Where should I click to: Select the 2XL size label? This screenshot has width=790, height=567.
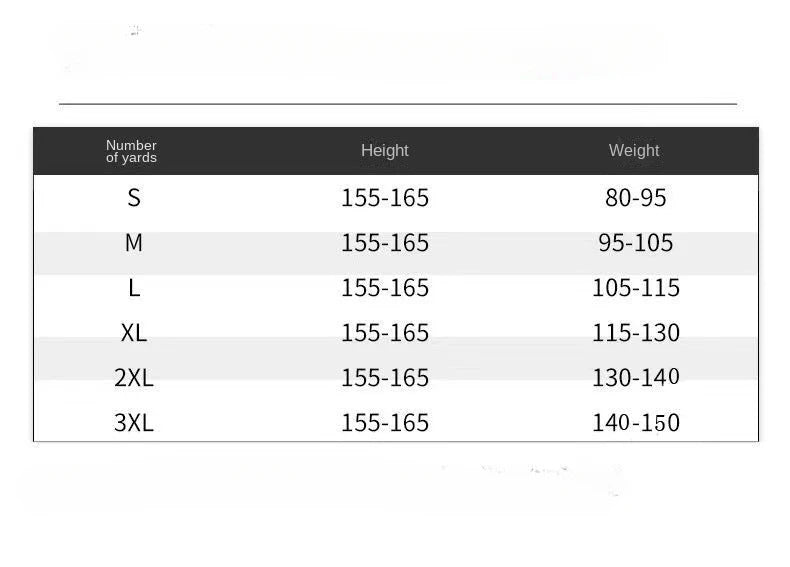pyautogui.click(x=134, y=377)
